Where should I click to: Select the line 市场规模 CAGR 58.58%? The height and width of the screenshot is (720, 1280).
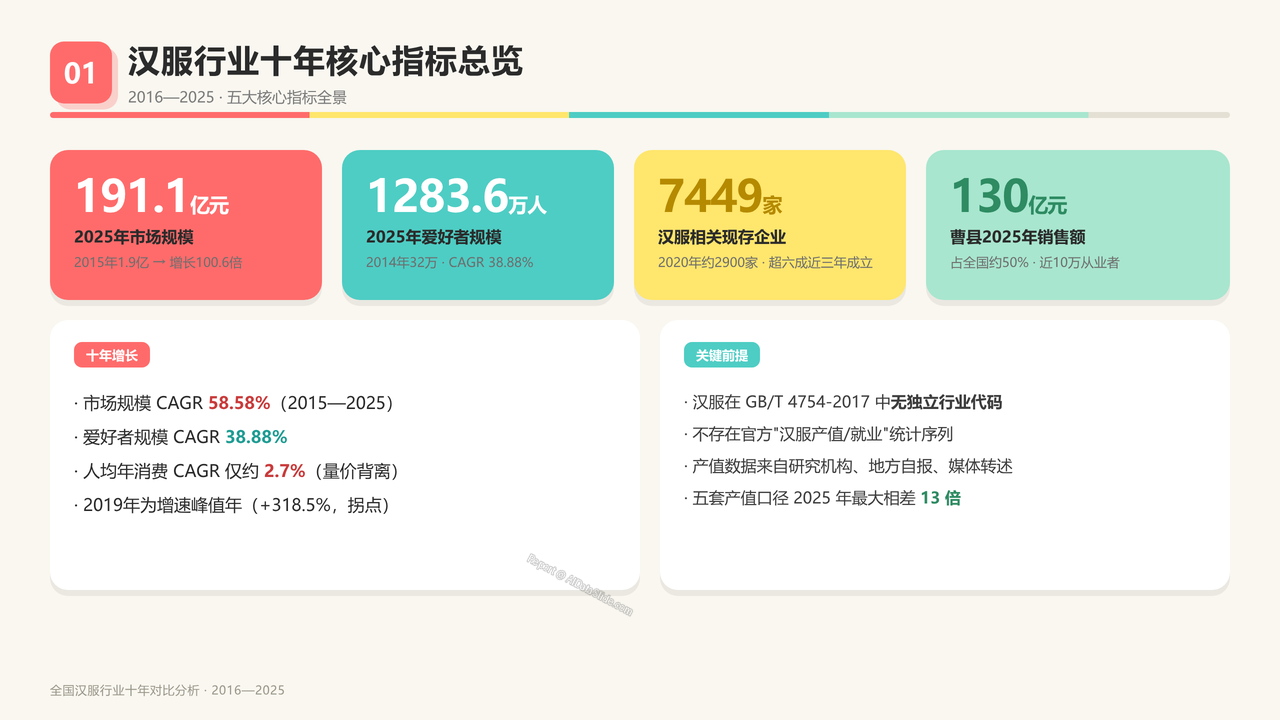pos(238,403)
